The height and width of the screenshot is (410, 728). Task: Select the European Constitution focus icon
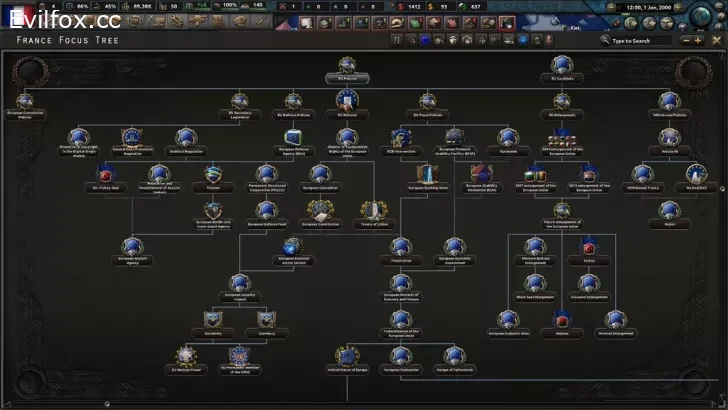(318, 210)
